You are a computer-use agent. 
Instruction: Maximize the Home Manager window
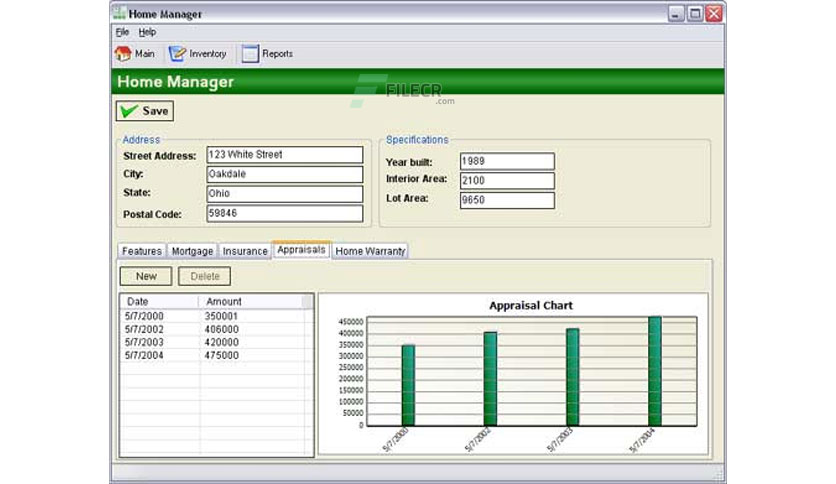(695, 13)
